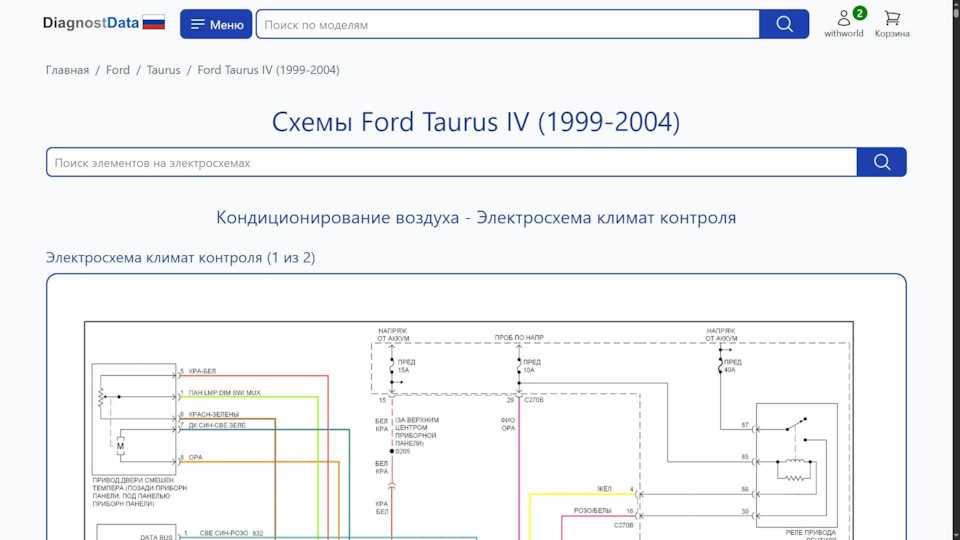Viewport: 960px width, 540px height.
Task: Open the Ford breadcrumb link
Action: [x=118, y=70]
